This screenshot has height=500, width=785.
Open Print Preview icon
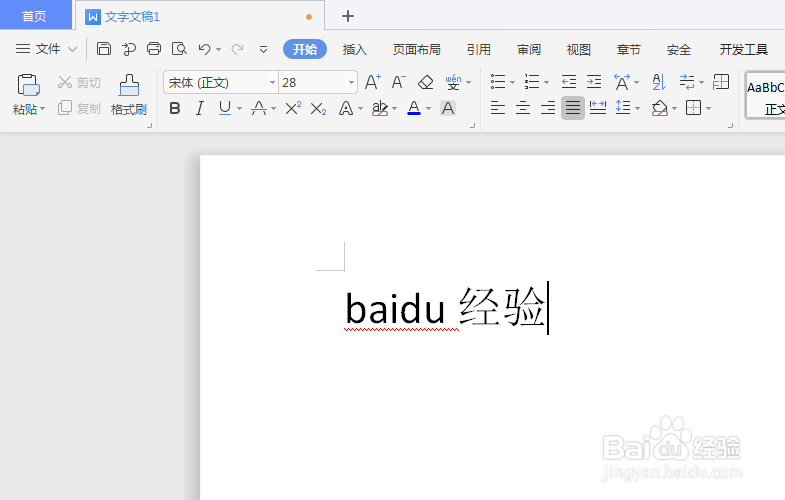tap(179, 49)
